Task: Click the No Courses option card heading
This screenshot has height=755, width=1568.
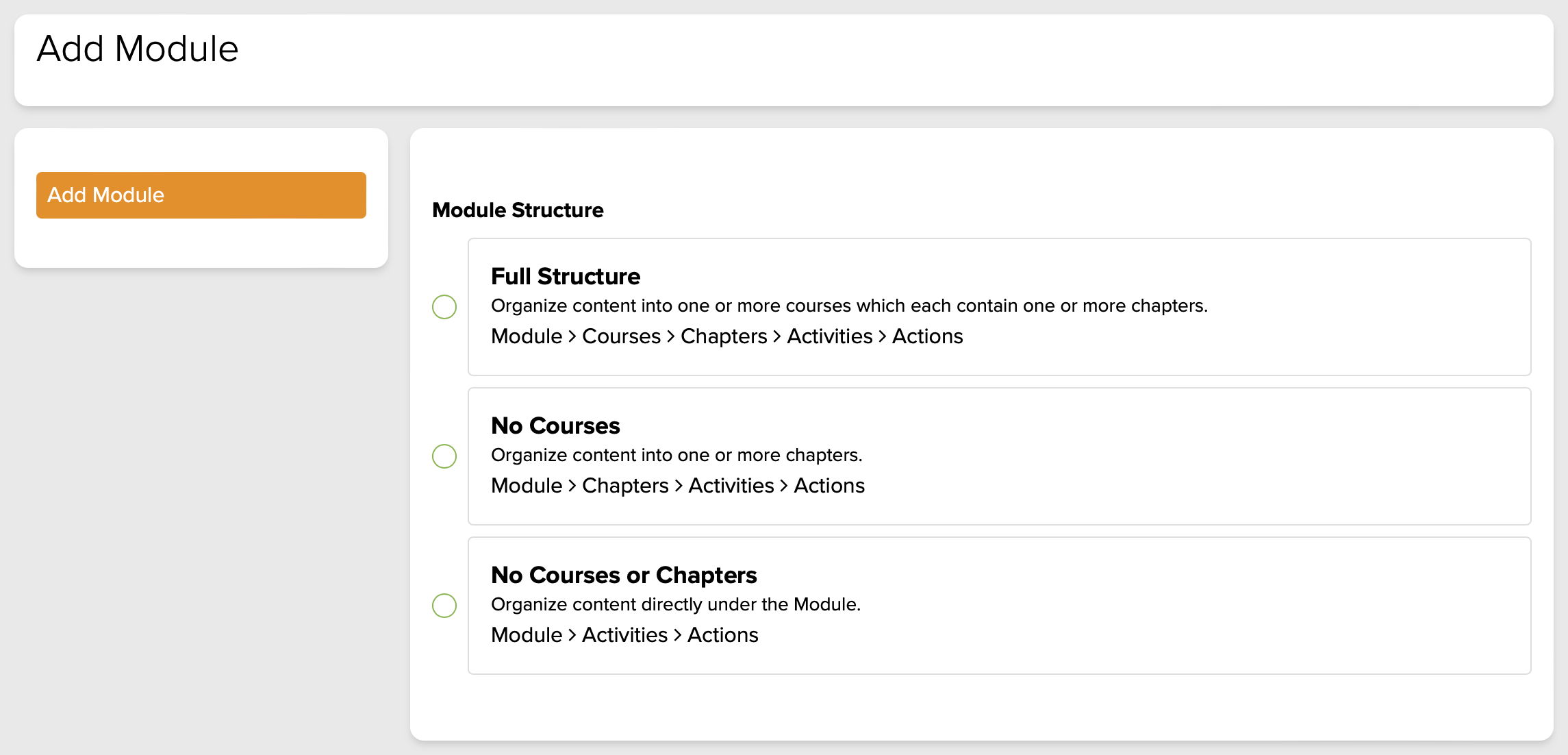Action: (555, 425)
